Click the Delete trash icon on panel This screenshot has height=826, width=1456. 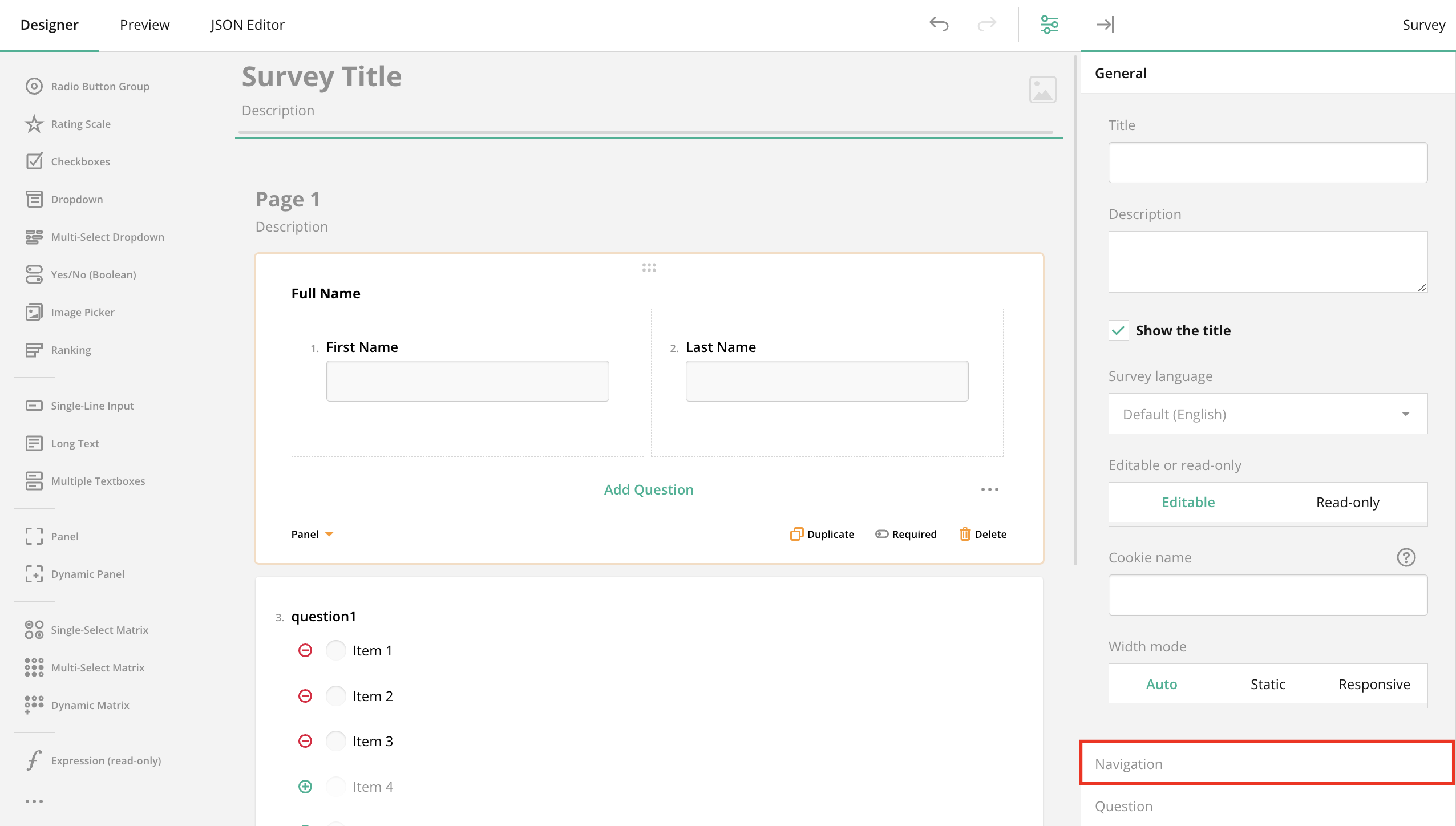(x=965, y=534)
